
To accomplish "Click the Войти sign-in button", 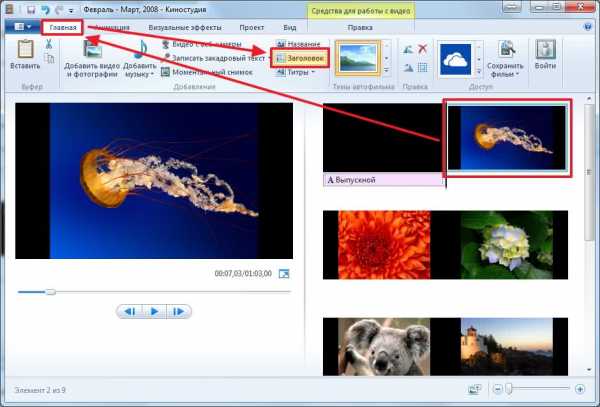I will pos(545,55).
